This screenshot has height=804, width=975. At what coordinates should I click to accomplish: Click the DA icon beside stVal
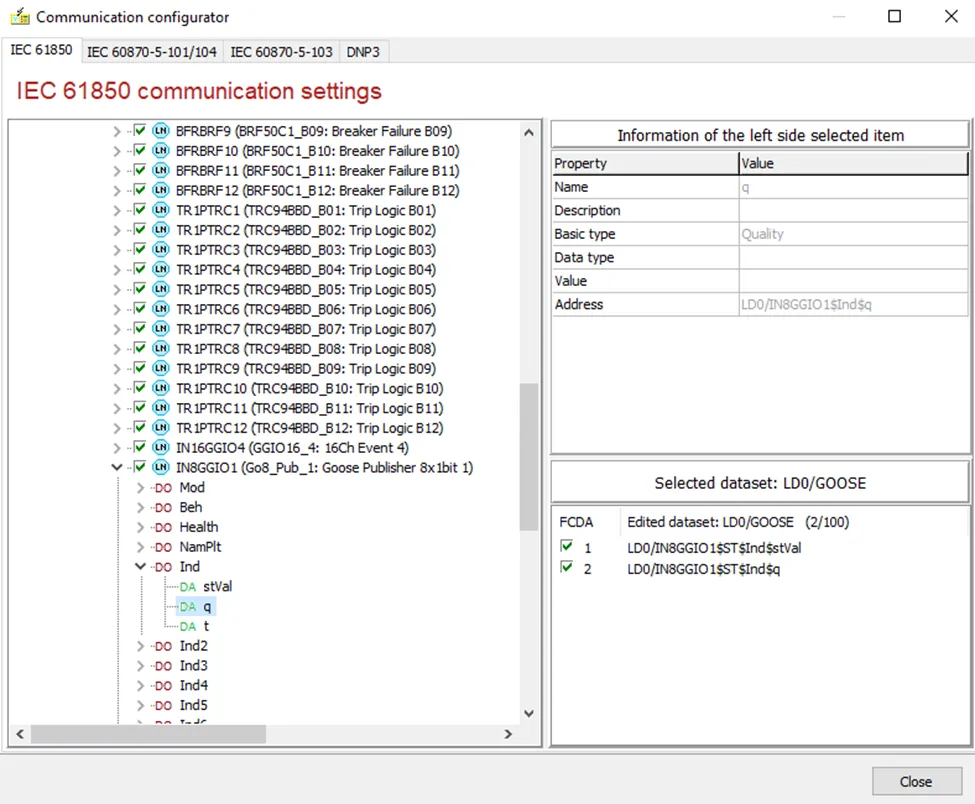188,586
